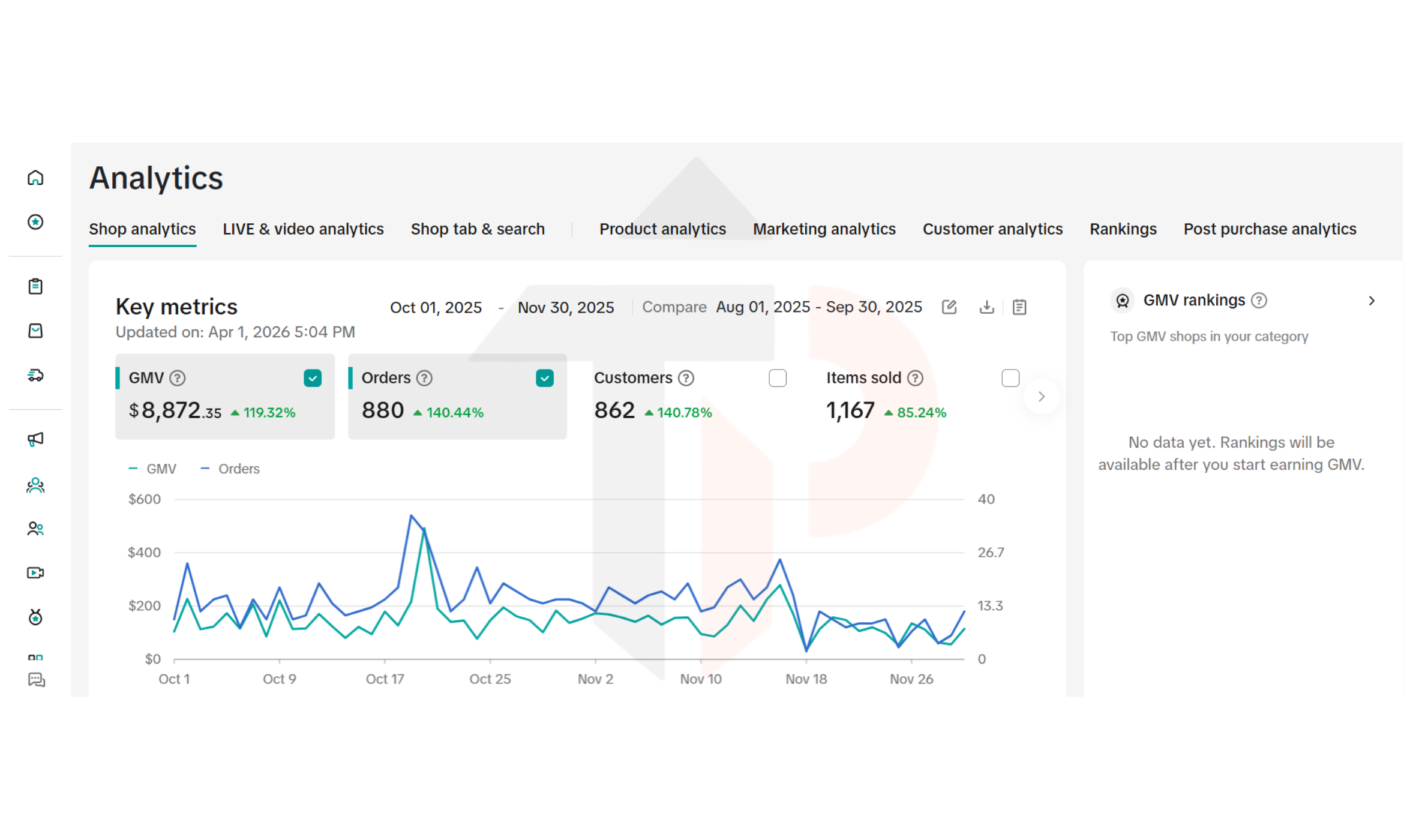Open the Customer analytics tab
1404x840 pixels.
click(x=992, y=229)
